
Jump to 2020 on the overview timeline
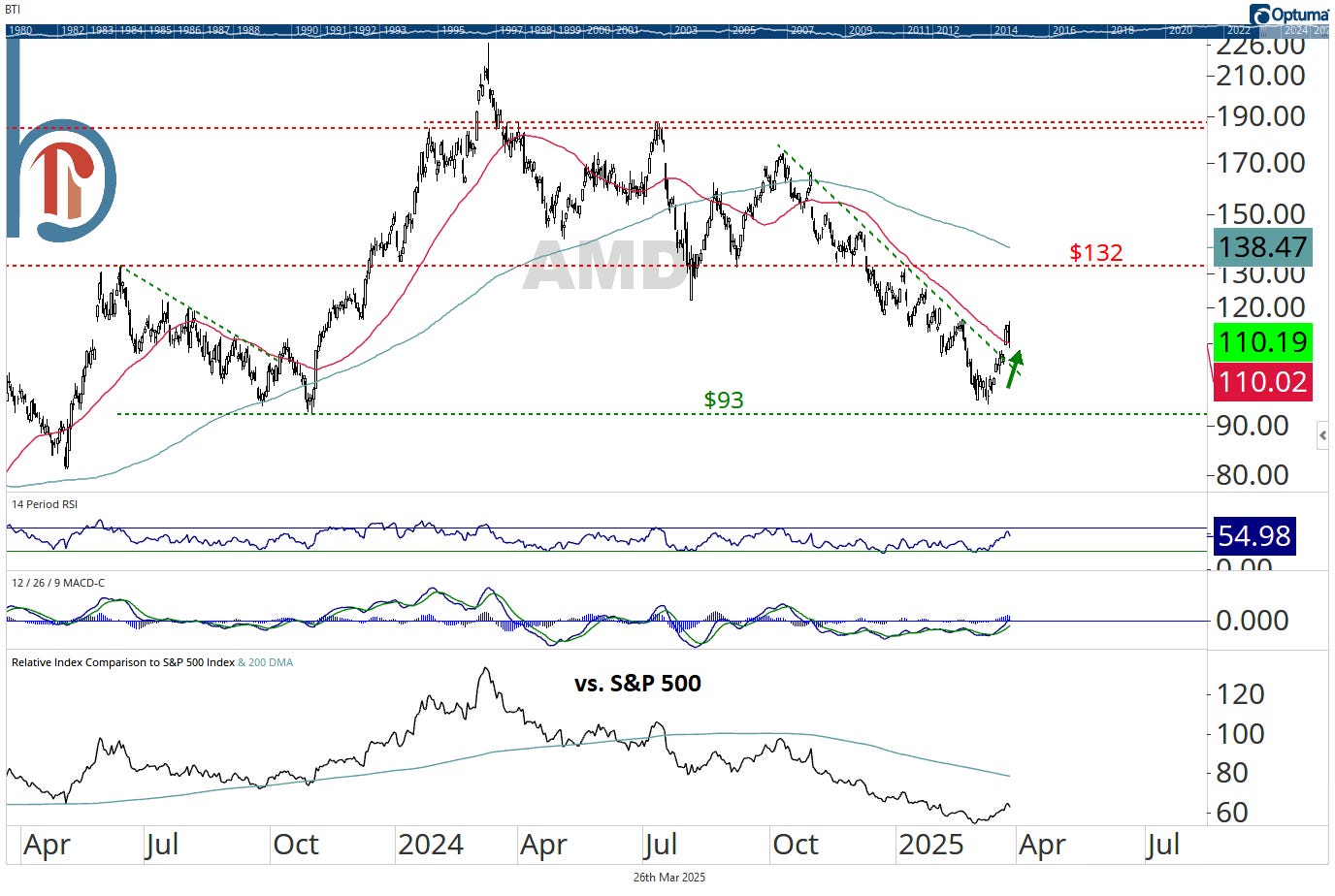pos(1180,30)
